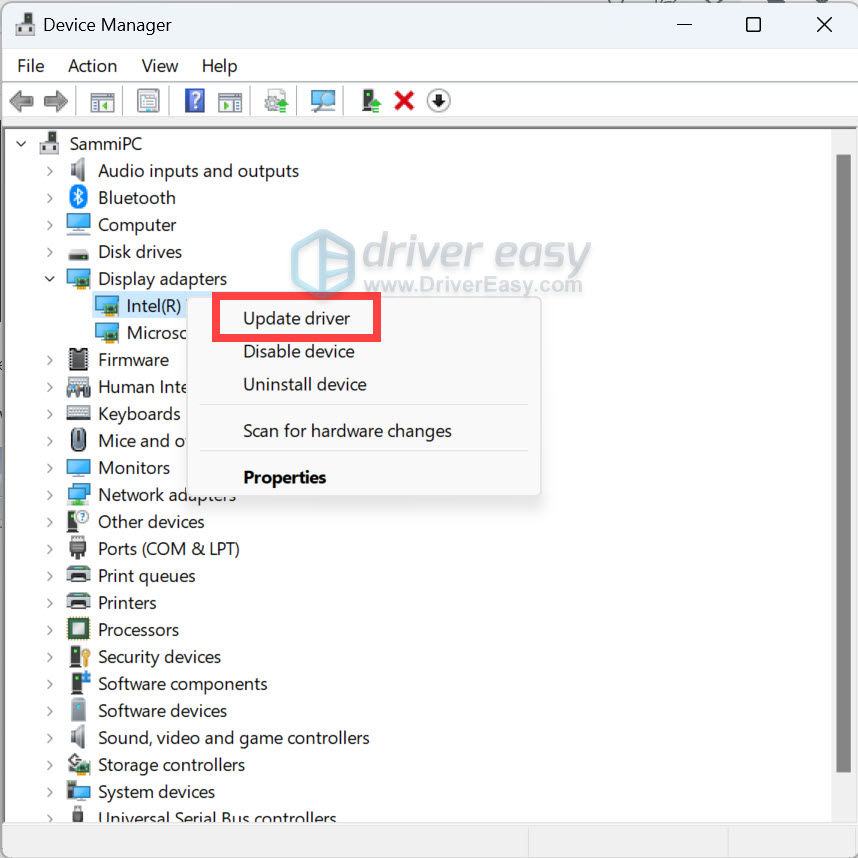Click the Print queues printer icon
The image size is (858, 858).
[78, 575]
